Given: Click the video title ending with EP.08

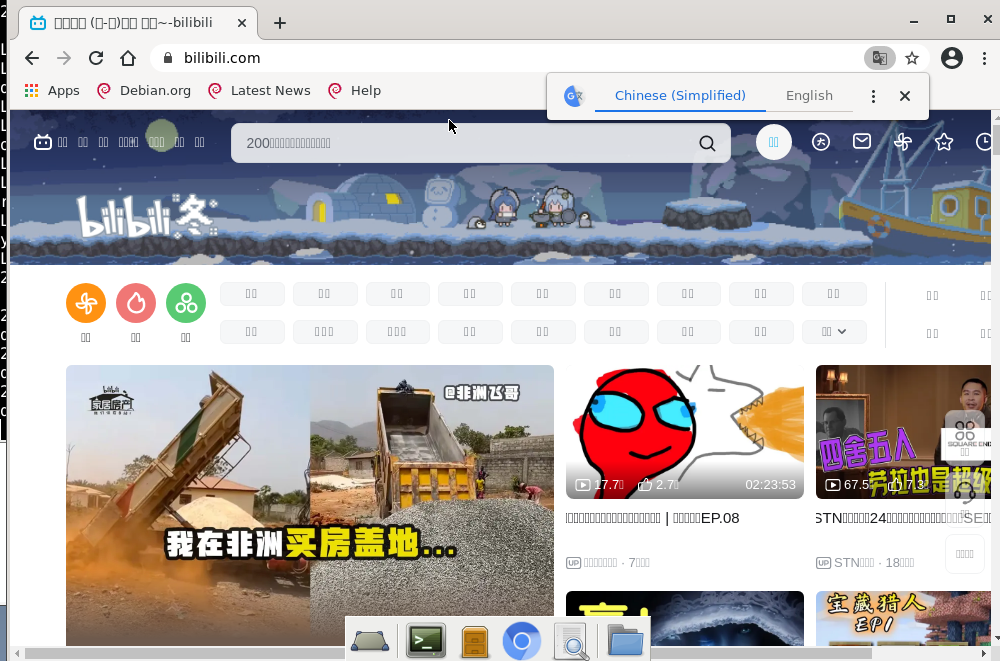Looking at the screenshot, I should click(x=652, y=518).
